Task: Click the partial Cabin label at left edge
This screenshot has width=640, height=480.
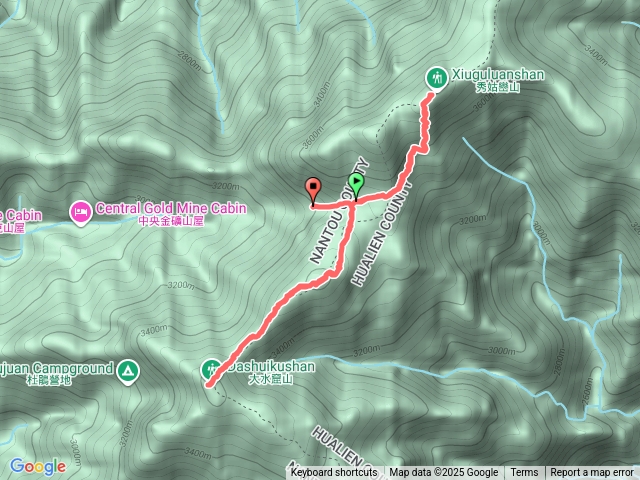Action: [20, 220]
